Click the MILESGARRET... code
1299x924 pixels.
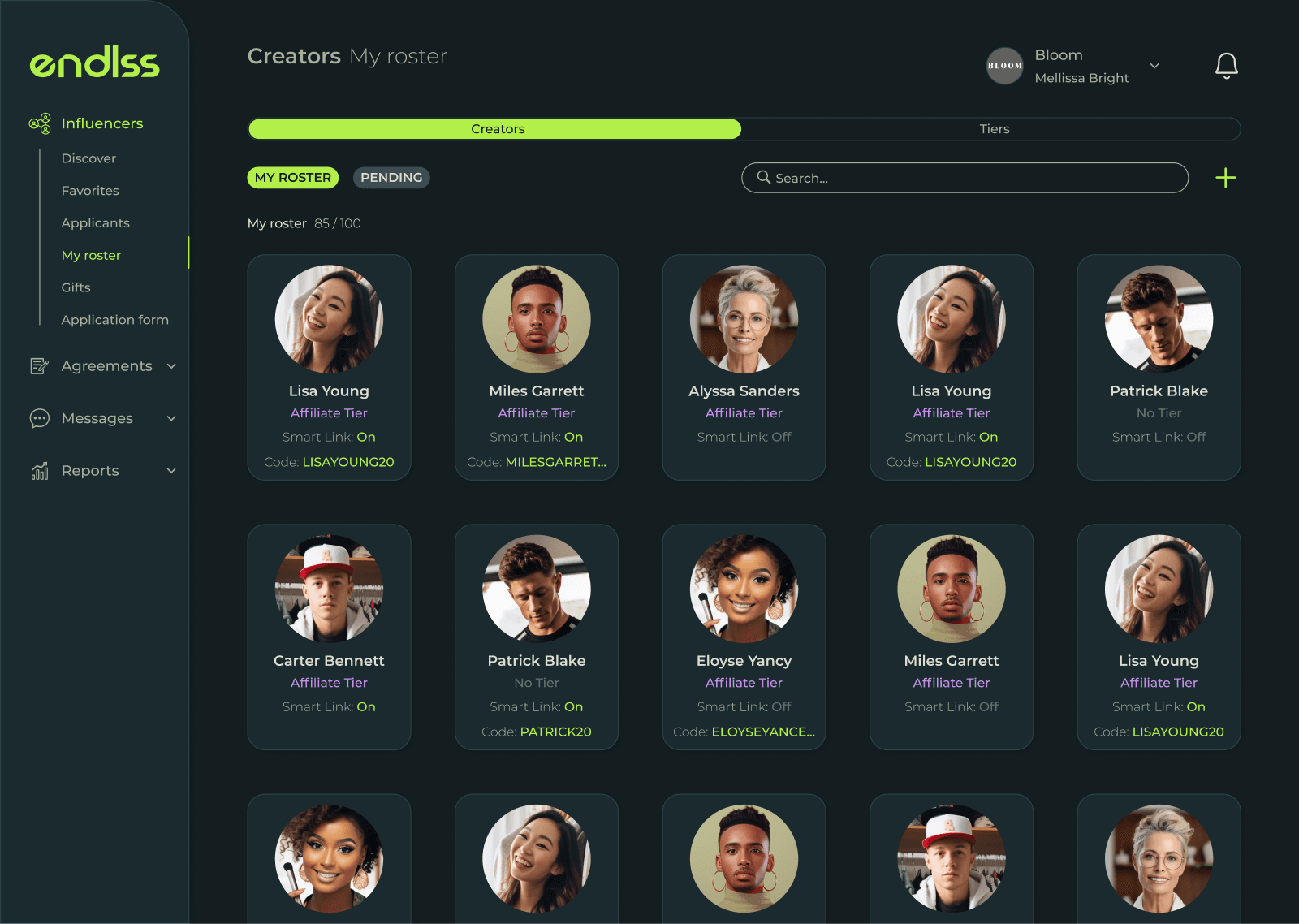(x=555, y=462)
